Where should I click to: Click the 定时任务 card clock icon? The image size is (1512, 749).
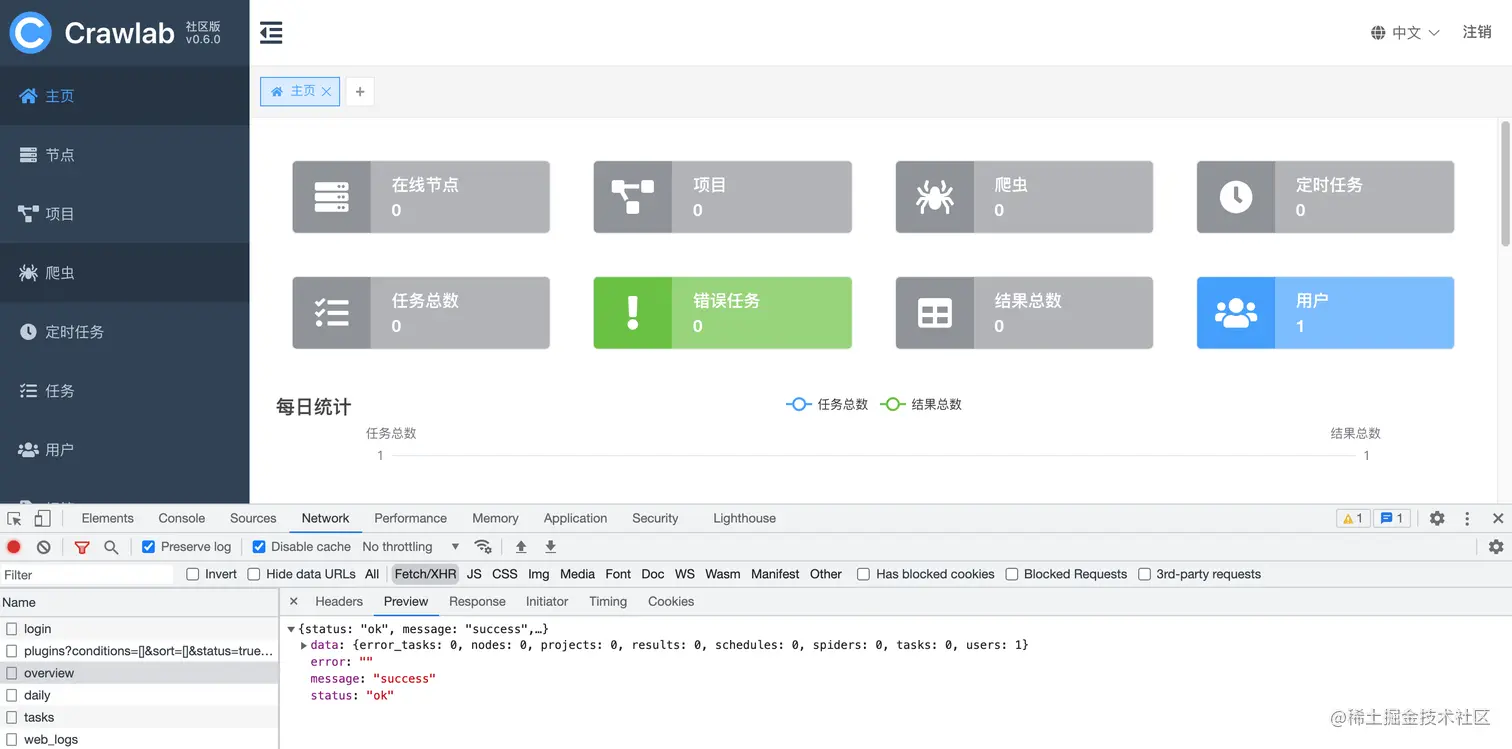[x=1236, y=197]
